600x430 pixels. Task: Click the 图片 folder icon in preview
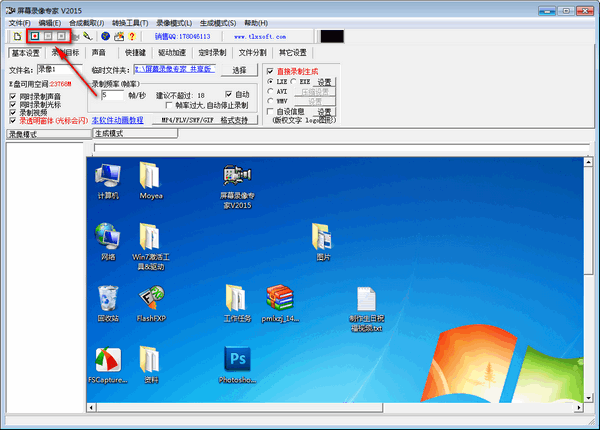pyautogui.click(x=323, y=242)
